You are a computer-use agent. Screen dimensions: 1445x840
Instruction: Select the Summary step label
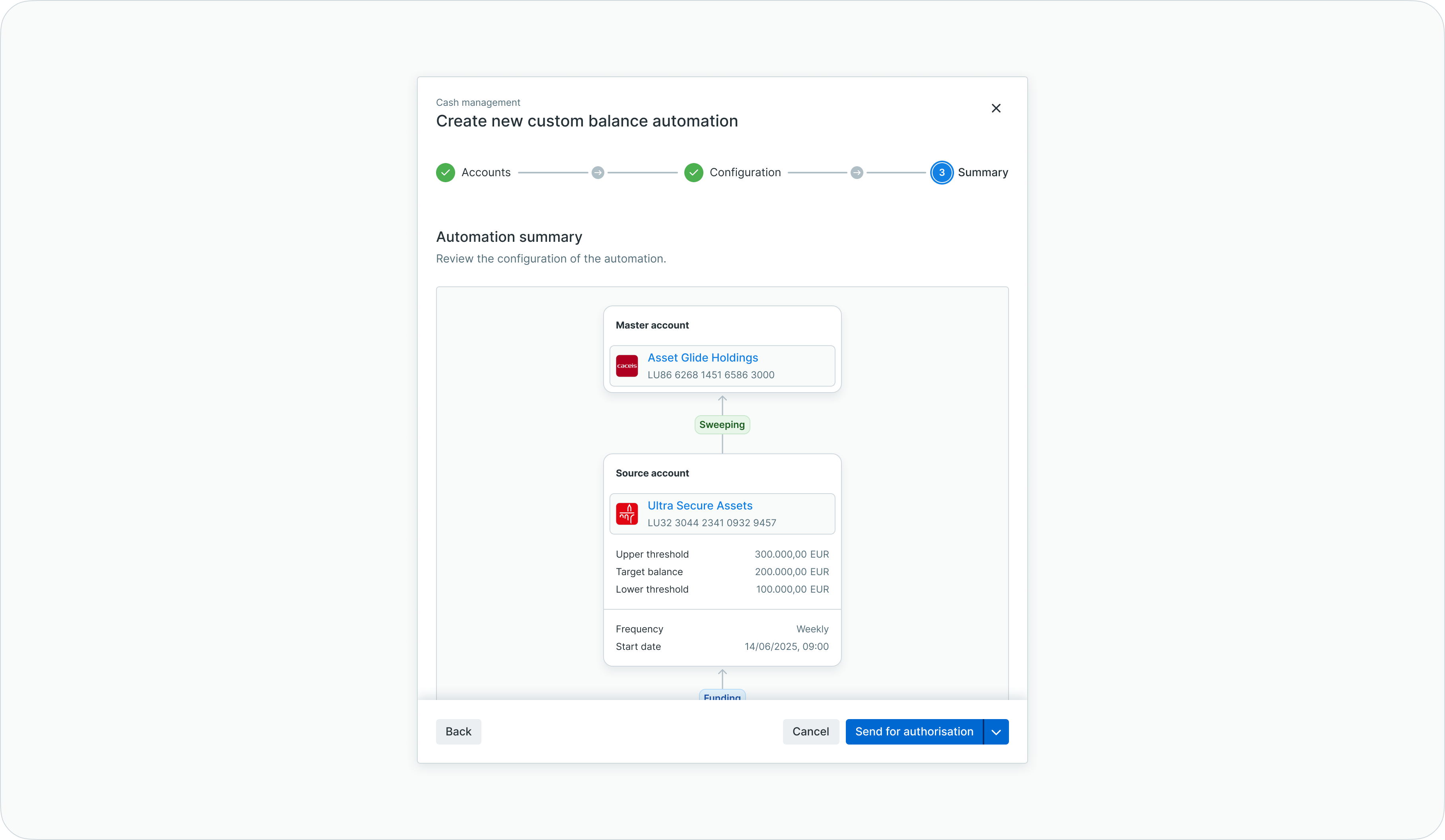pyautogui.click(x=983, y=173)
